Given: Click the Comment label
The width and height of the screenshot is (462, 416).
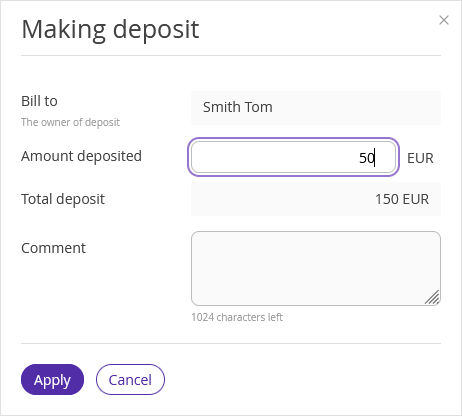Looking at the screenshot, I should click(53, 248).
